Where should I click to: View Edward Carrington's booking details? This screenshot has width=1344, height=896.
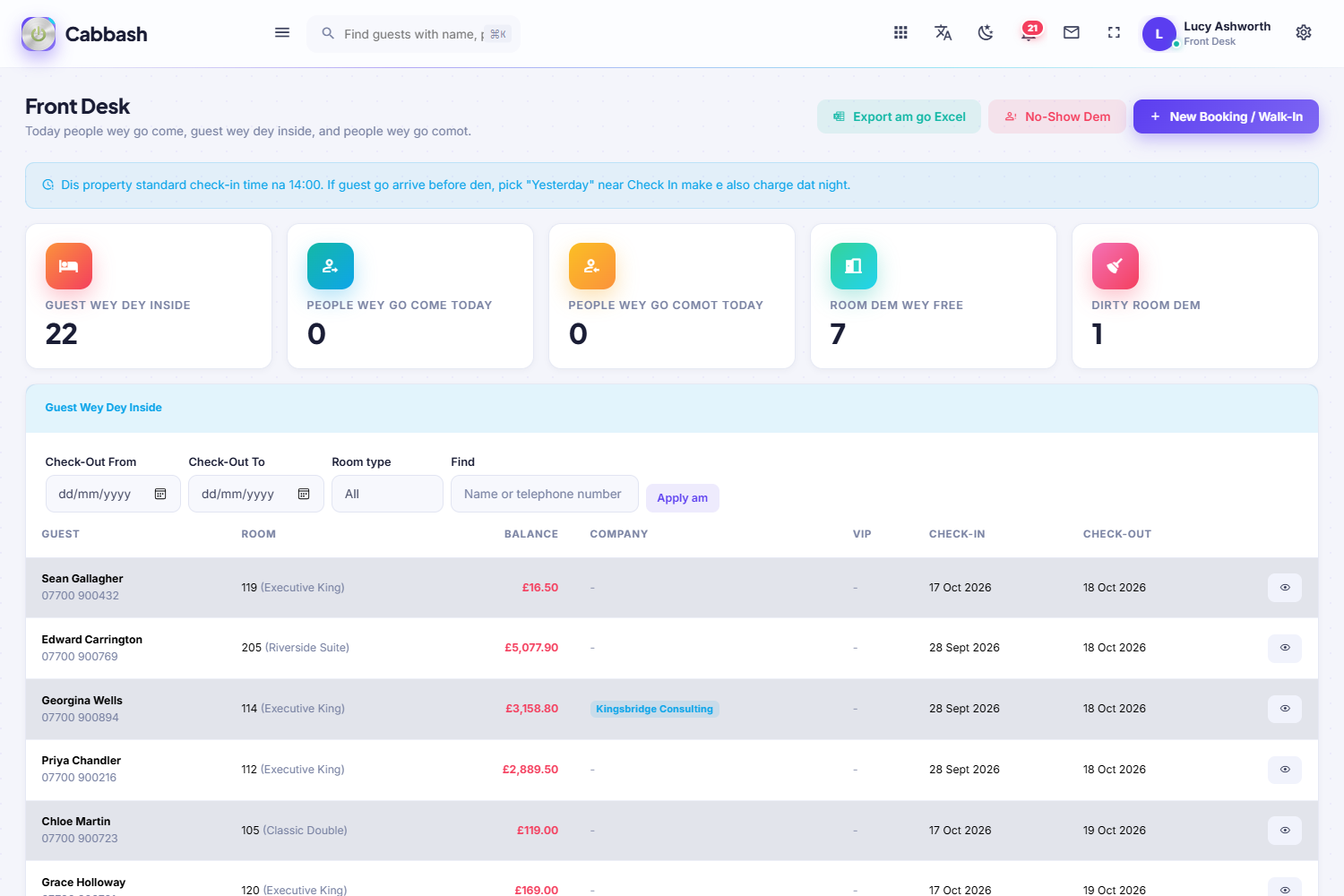[1285, 648]
